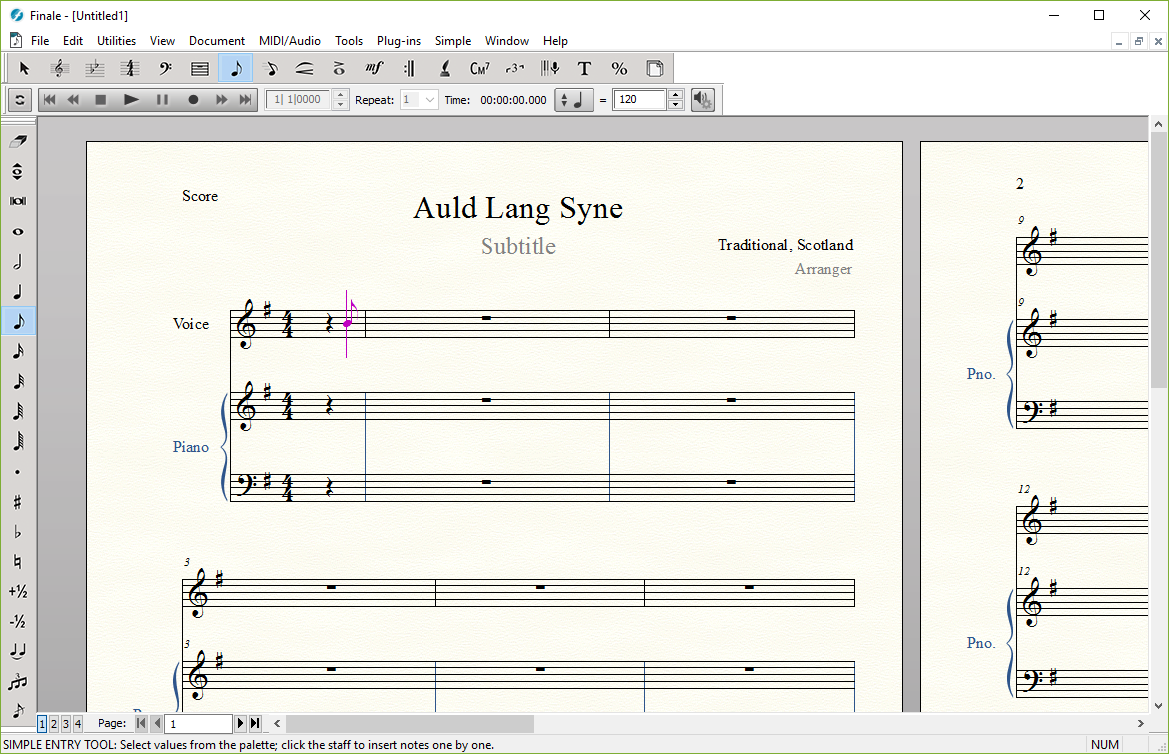Select the double whole note duration
1169x754 pixels.
(x=18, y=201)
